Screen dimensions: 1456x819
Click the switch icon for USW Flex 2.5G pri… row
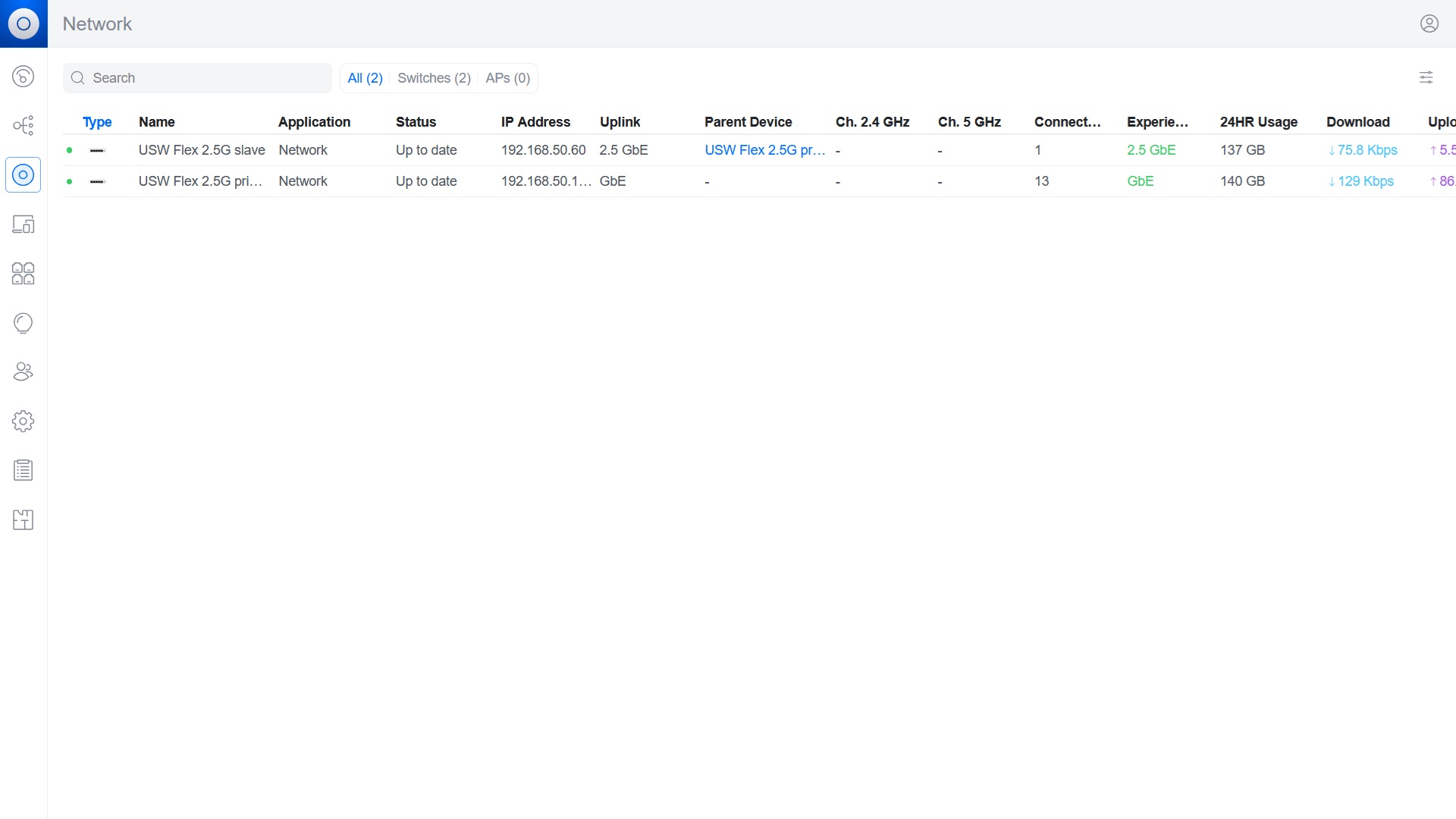click(x=97, y=182)
